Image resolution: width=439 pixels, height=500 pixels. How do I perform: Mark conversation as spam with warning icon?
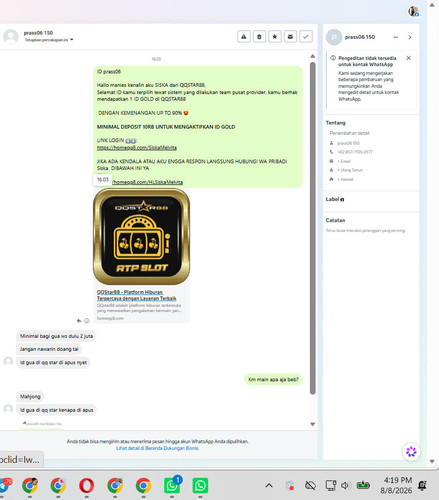(244, 36)
